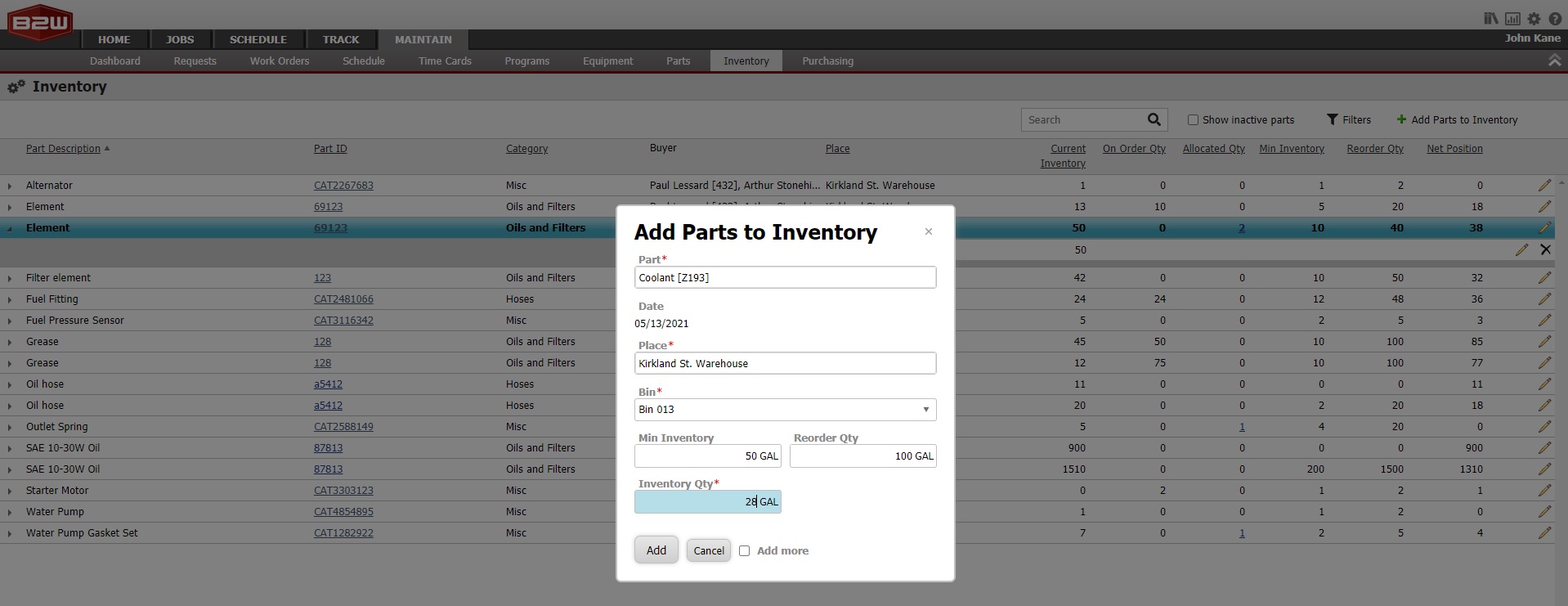
Task: Enable the Add more checkbox
Action: 744,550
